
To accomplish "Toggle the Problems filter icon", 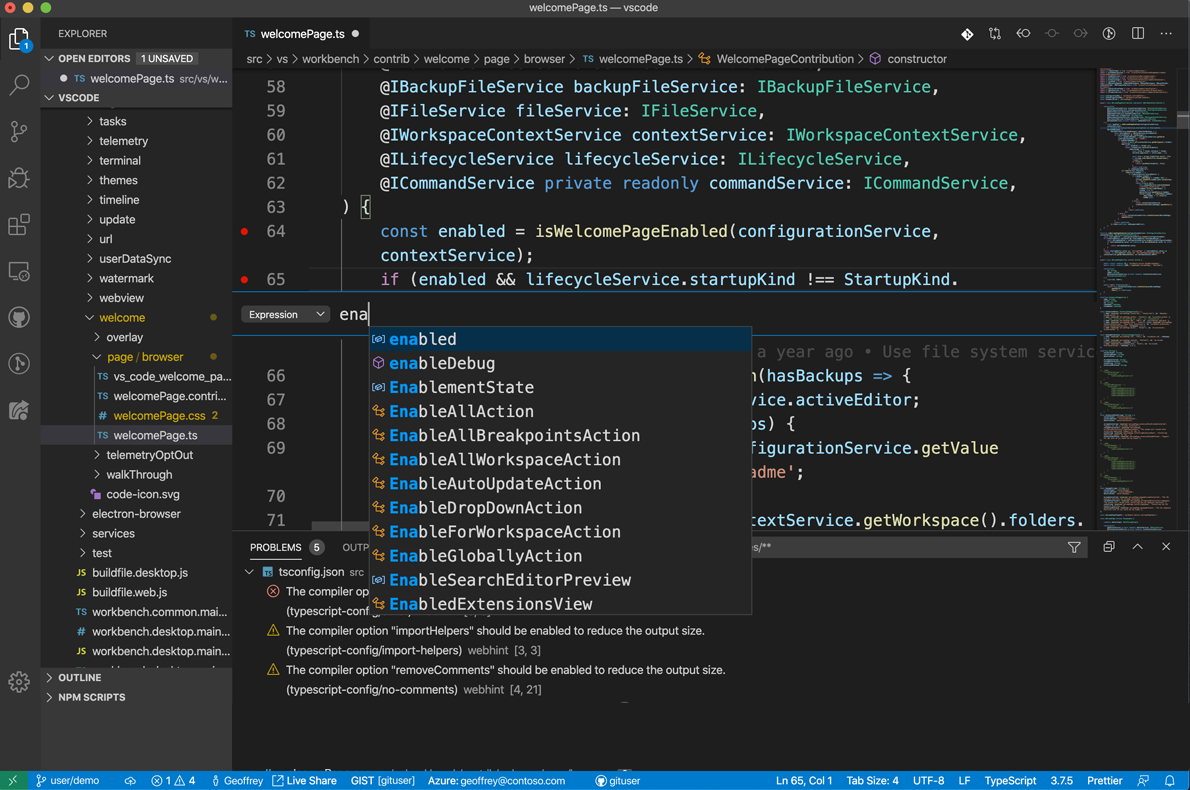I will coord(1074,547).
